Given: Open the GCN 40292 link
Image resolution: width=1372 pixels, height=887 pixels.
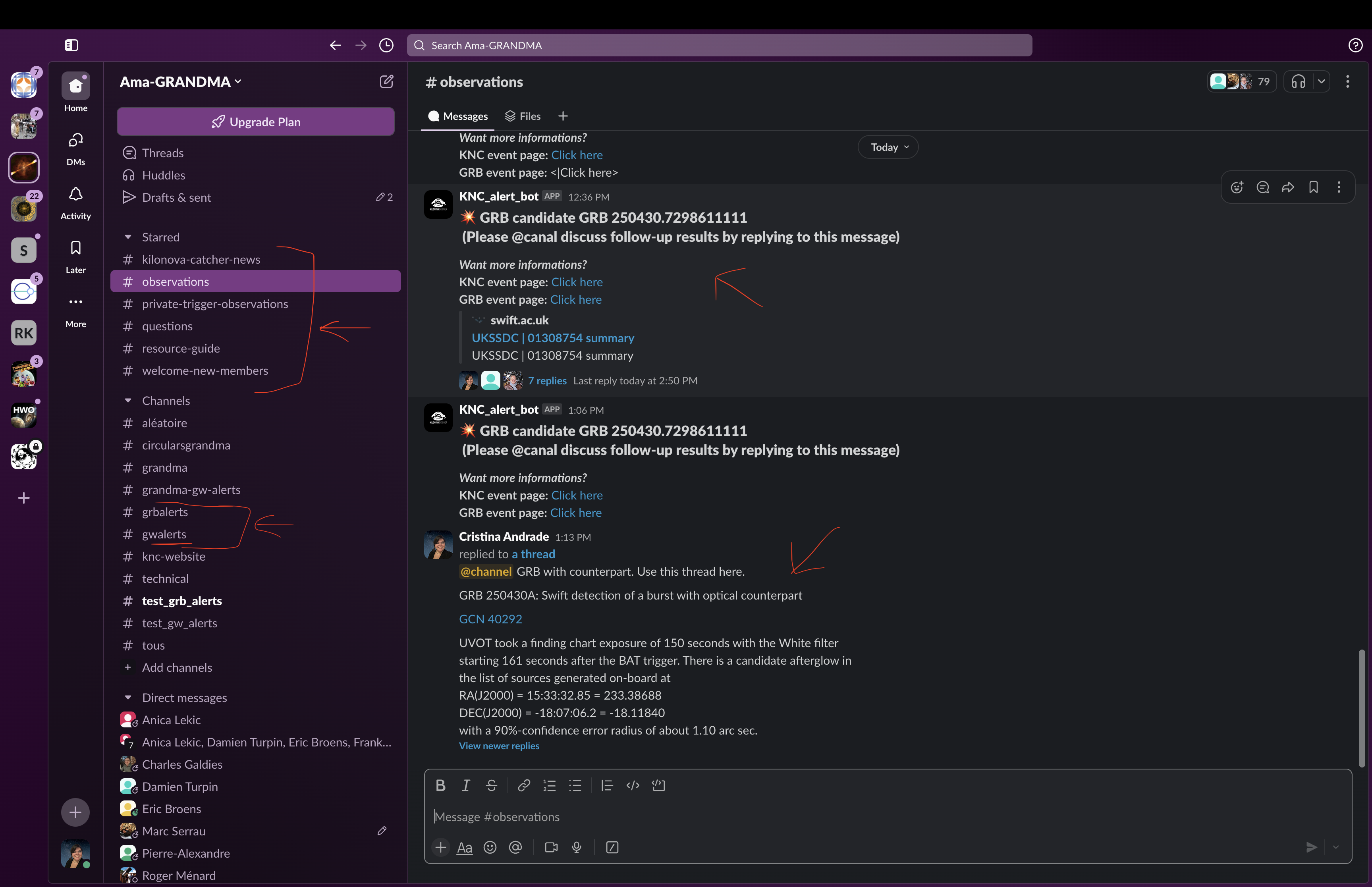Looking at the screenshot, I should coord(490,619).
